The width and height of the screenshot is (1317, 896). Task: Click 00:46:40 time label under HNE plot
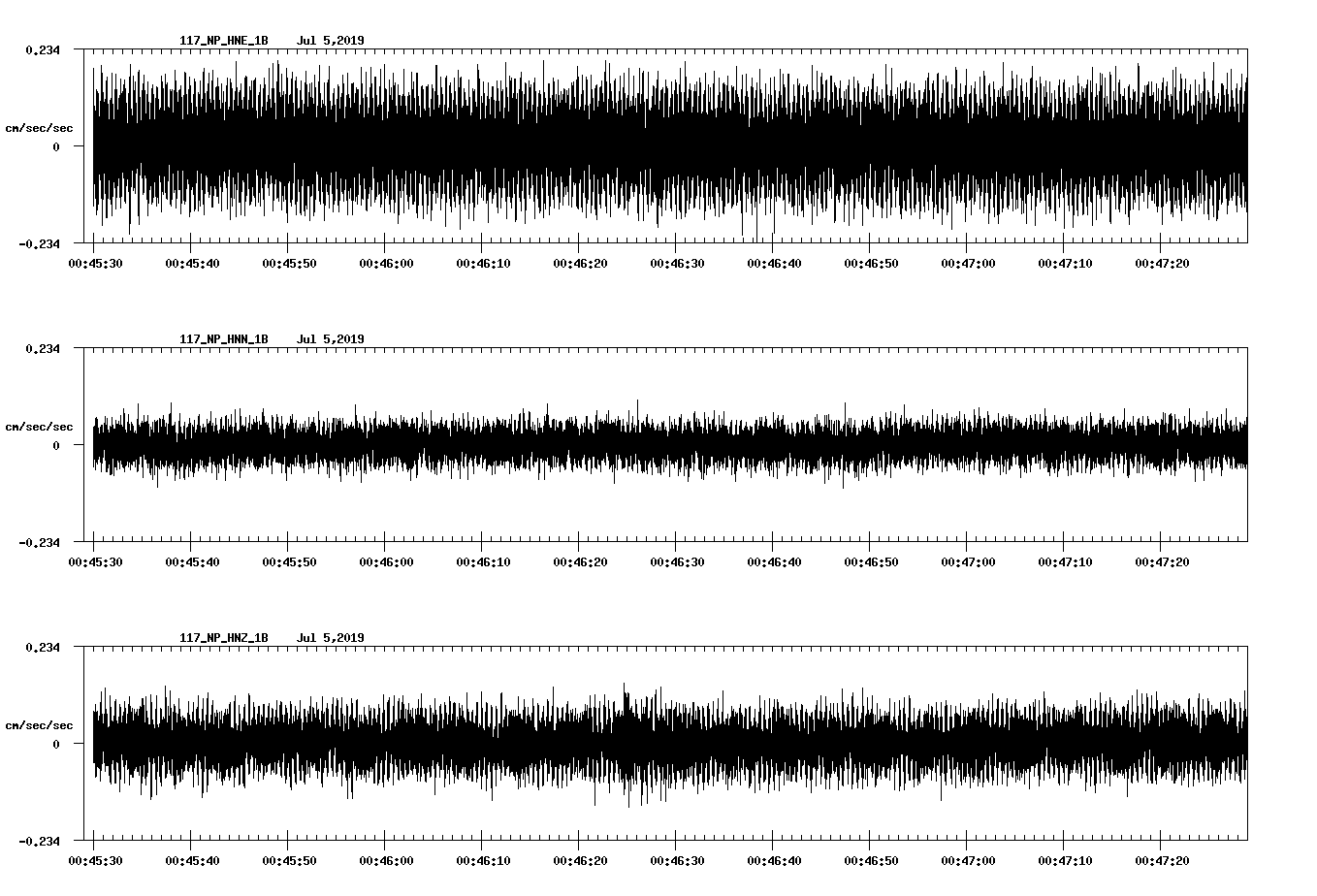pyautogui.click(x=774, y=263)
